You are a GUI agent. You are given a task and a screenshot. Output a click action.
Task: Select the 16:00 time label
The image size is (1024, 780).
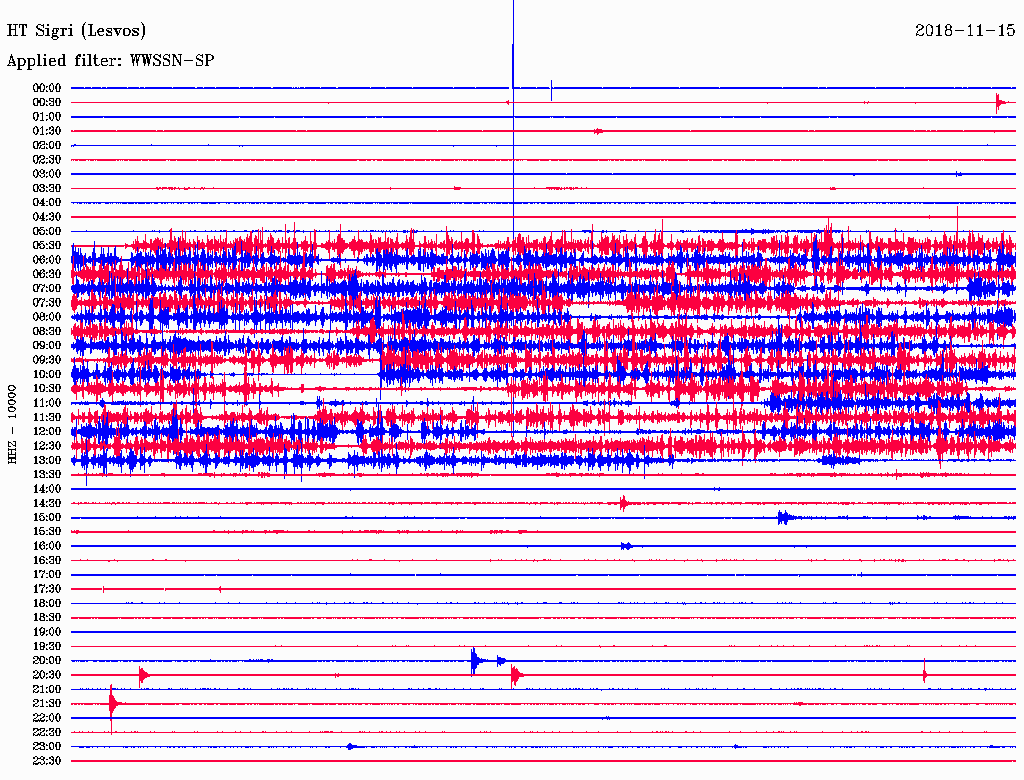47,546
